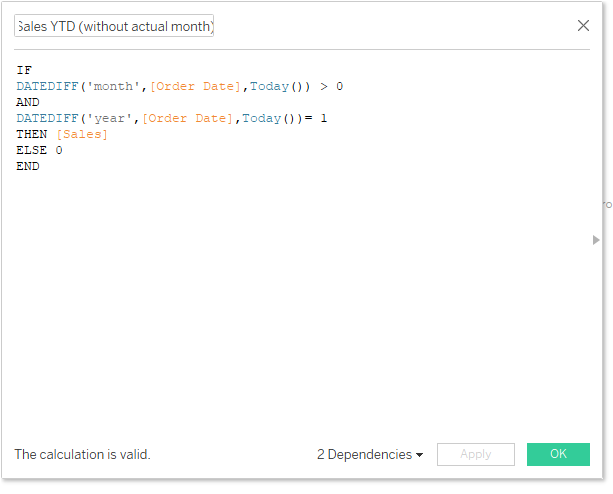The height and width of the screenshot is (494, 613).
Task: Click the THEN keyword
Action: [32, 134]
